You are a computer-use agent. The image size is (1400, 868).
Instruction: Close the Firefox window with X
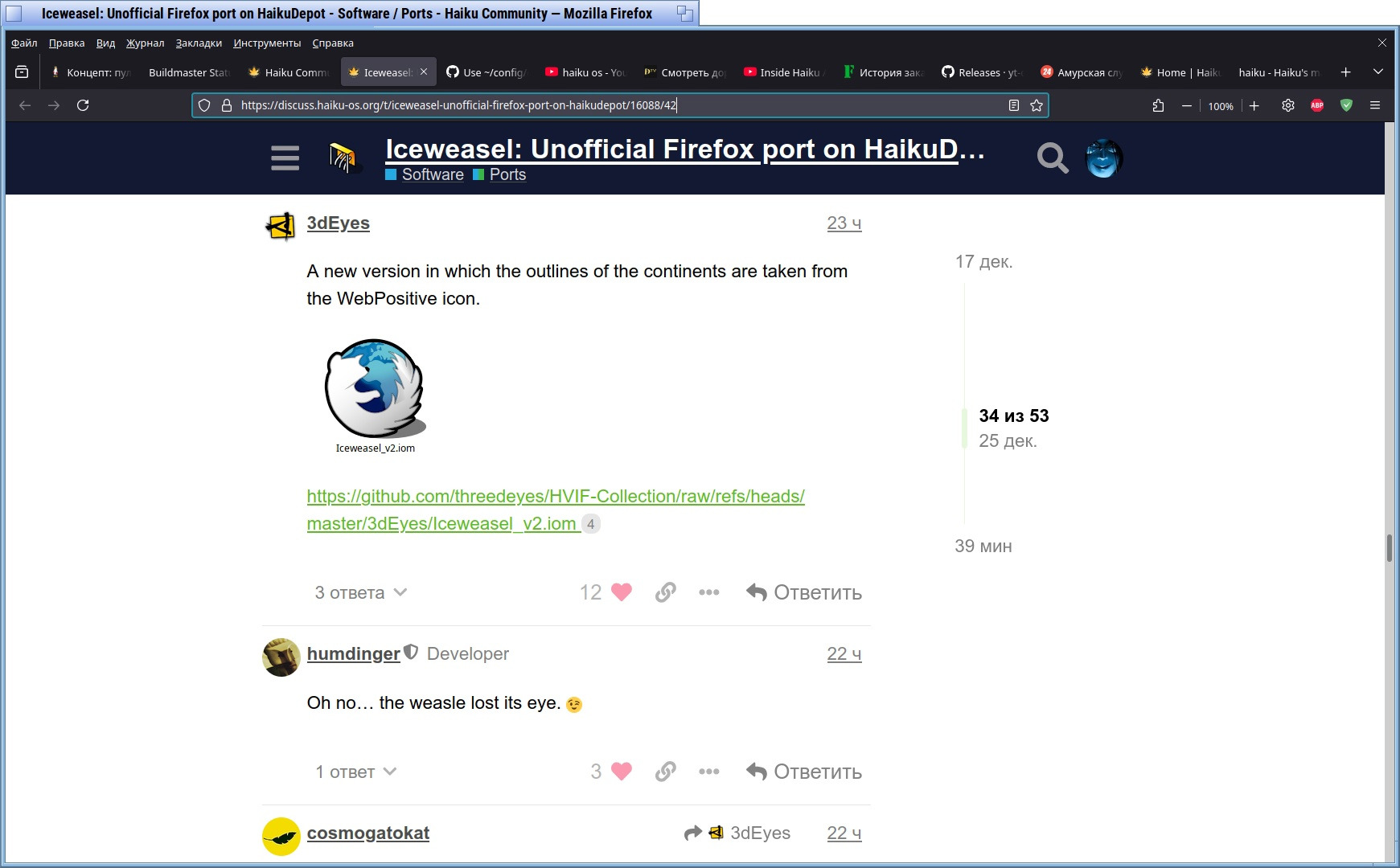[1382, 43]
